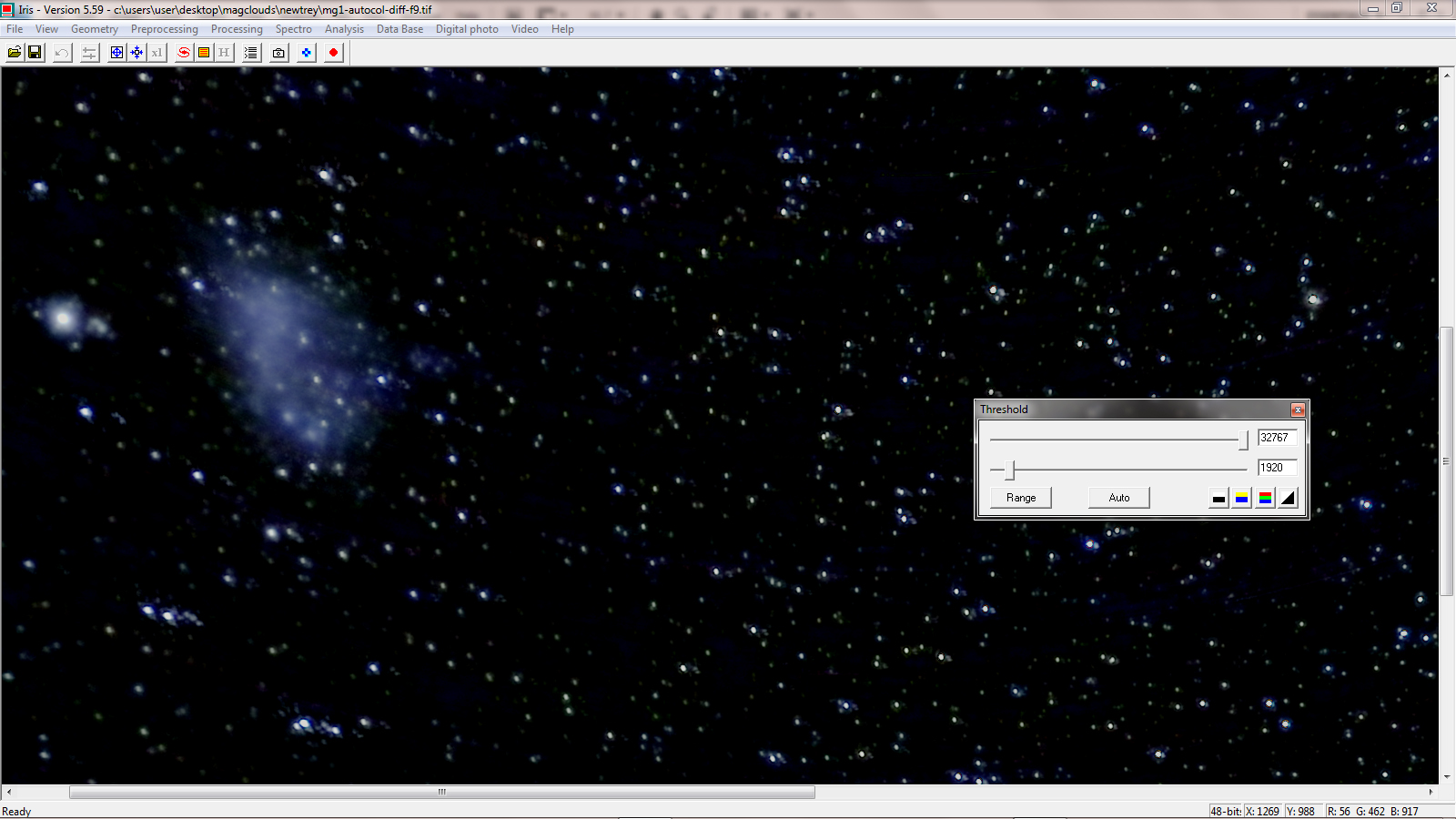Click the open file folder icon
1456x819 pixels.
[15, 53]
